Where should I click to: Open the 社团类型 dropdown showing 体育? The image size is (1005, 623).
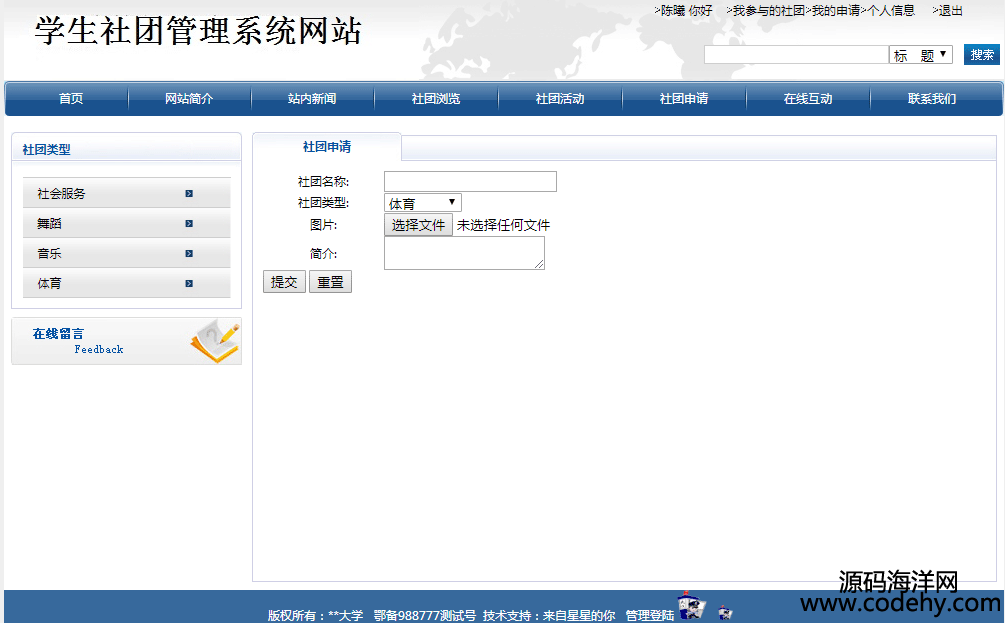423,203
